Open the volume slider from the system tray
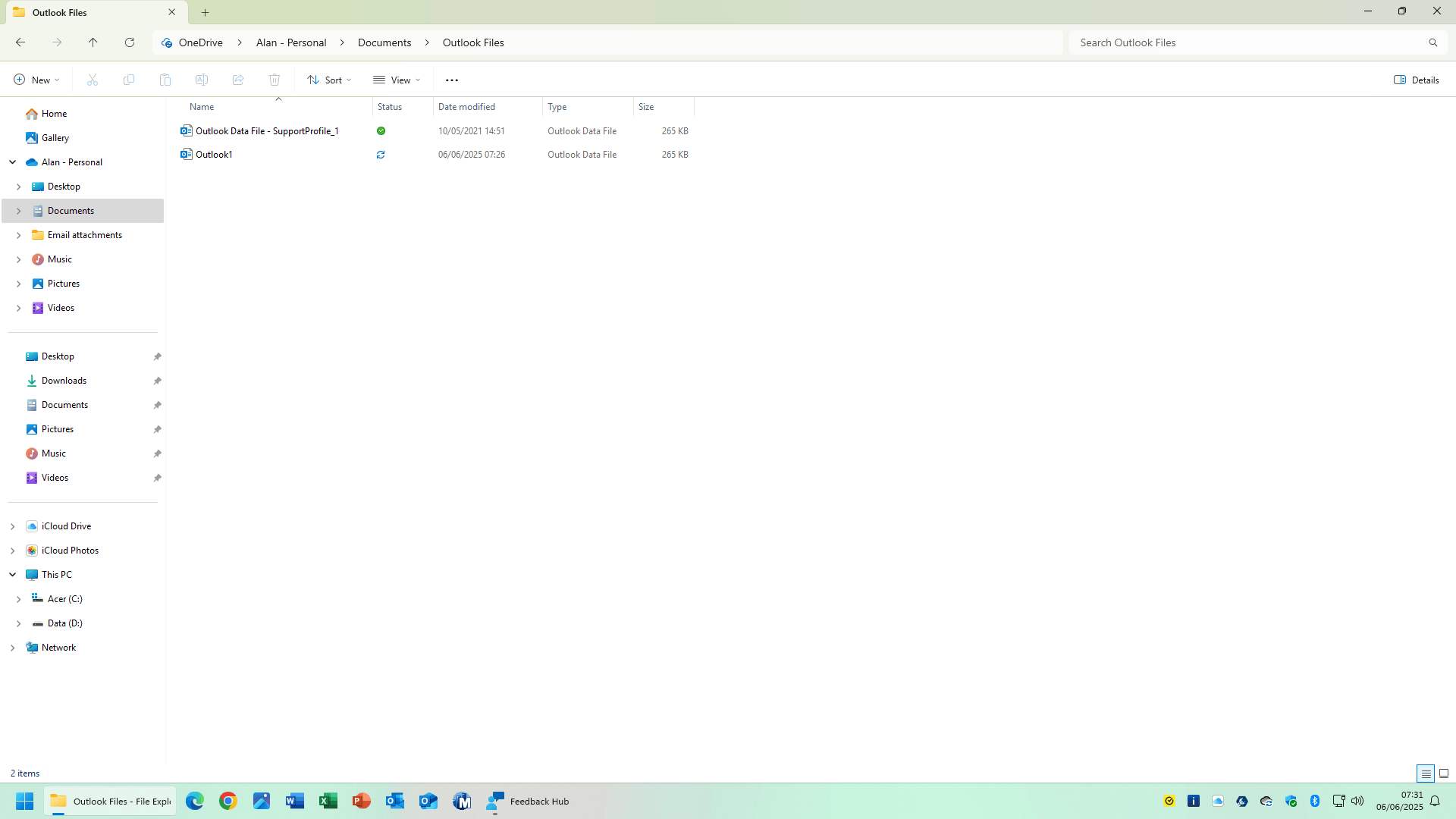The width and height of the screenshot is (1456, 819). pyautogui.click(x=1357, y=801)
